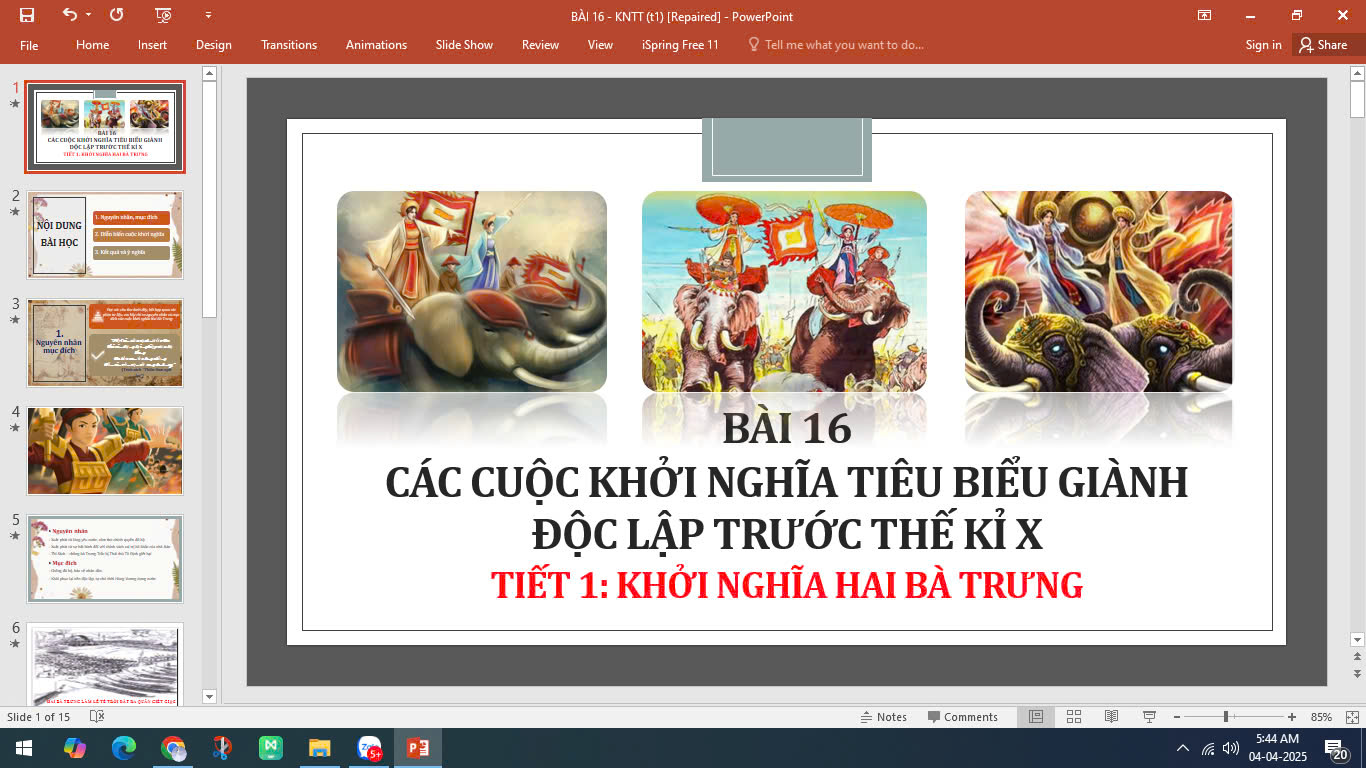Click the Share button
The width and height of the screenshot is (1366, 768).
coord(1322,45)
